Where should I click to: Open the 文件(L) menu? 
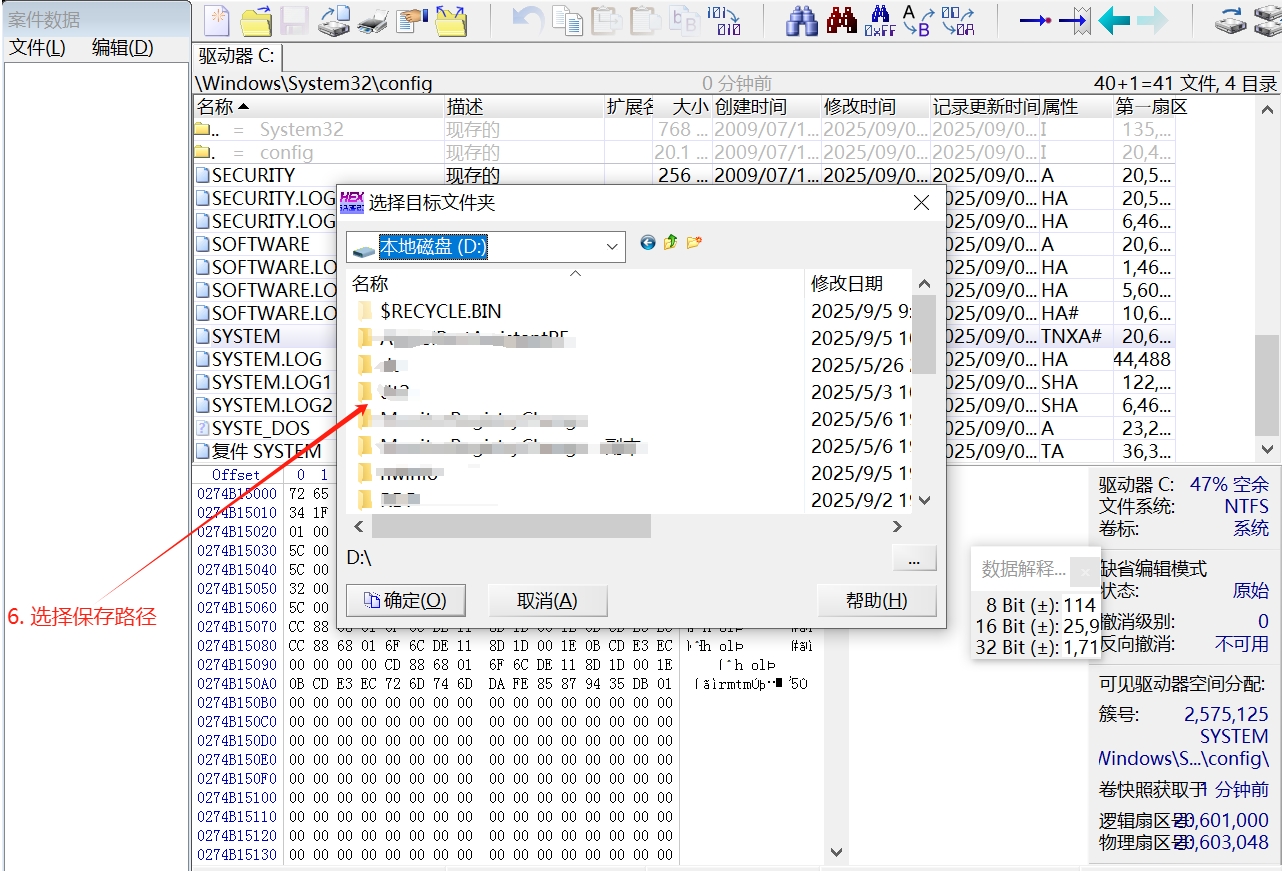[37, 48]
